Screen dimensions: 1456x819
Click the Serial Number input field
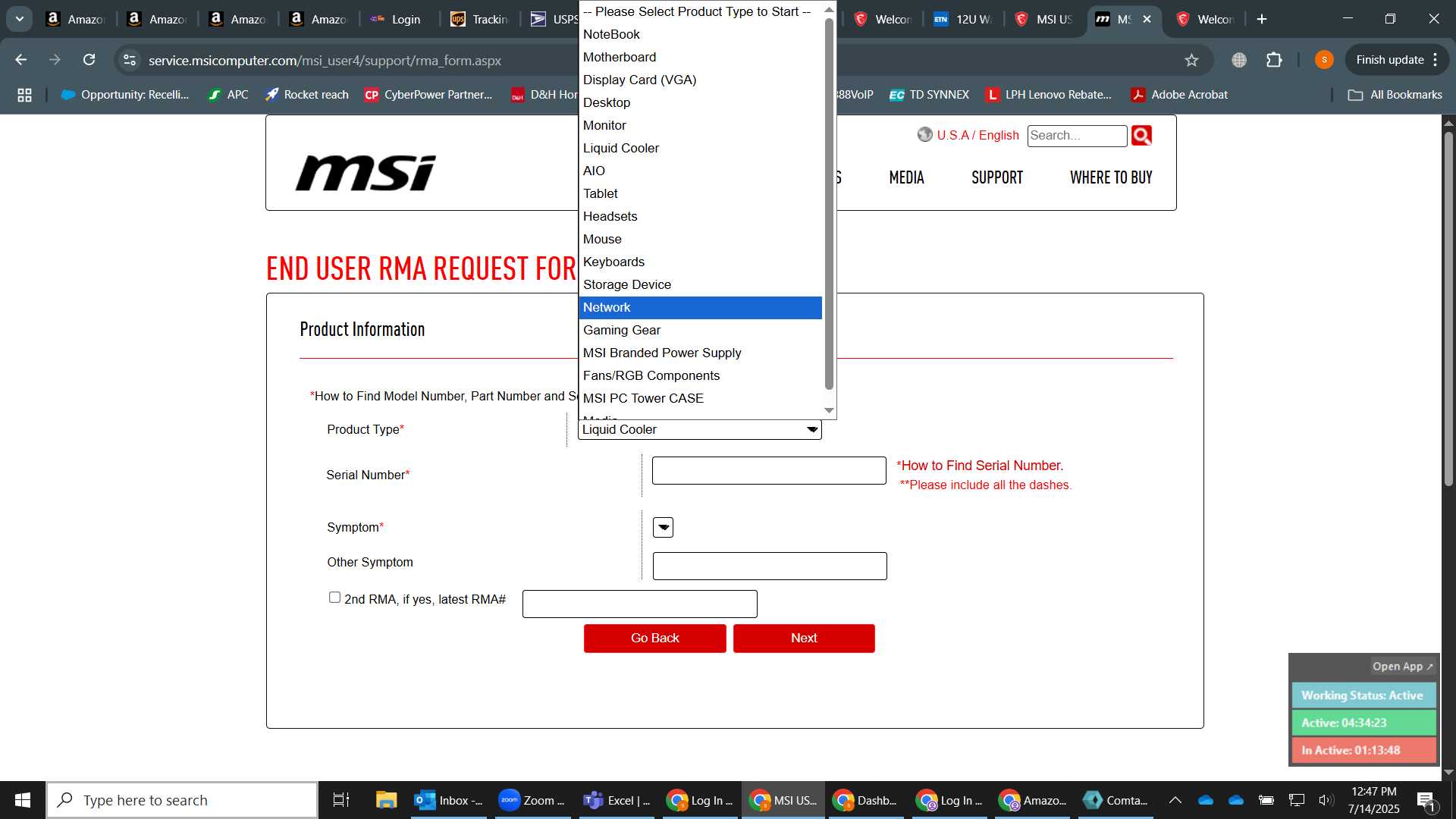click(x=769, y=471)
